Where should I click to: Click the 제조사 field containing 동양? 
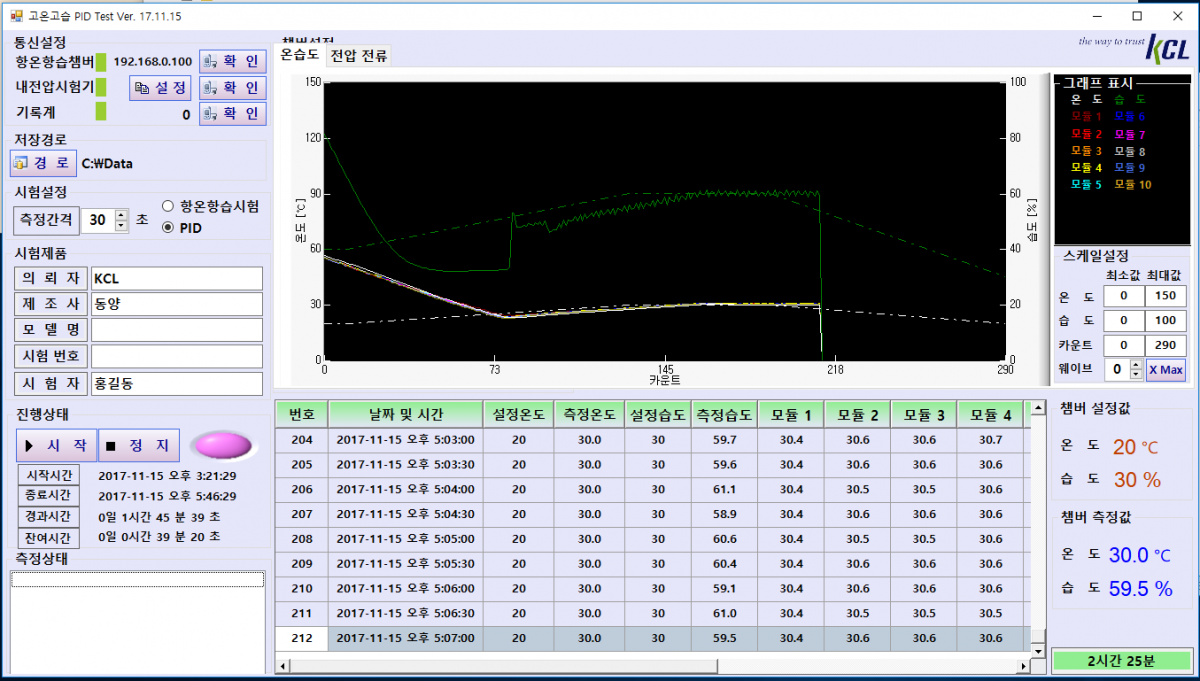tap(176, 304)
